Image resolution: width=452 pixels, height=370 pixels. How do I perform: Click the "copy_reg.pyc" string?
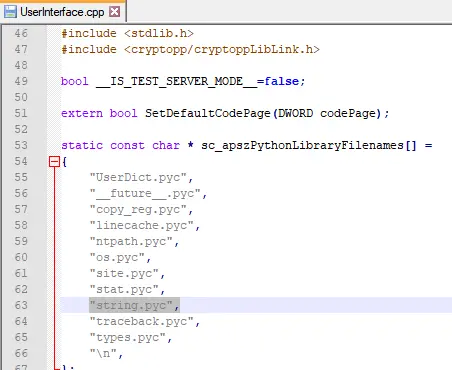(x=138, y=209)
